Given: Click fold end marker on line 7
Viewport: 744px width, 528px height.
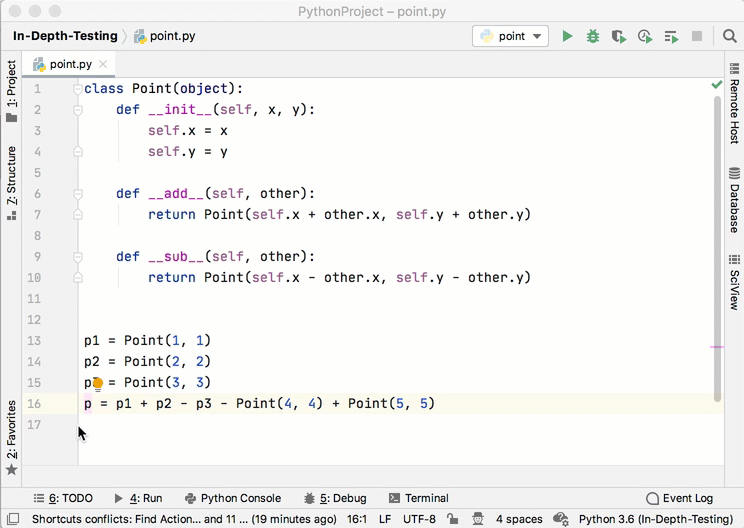Looking at the screenshot, I should (x=78, y=215).
